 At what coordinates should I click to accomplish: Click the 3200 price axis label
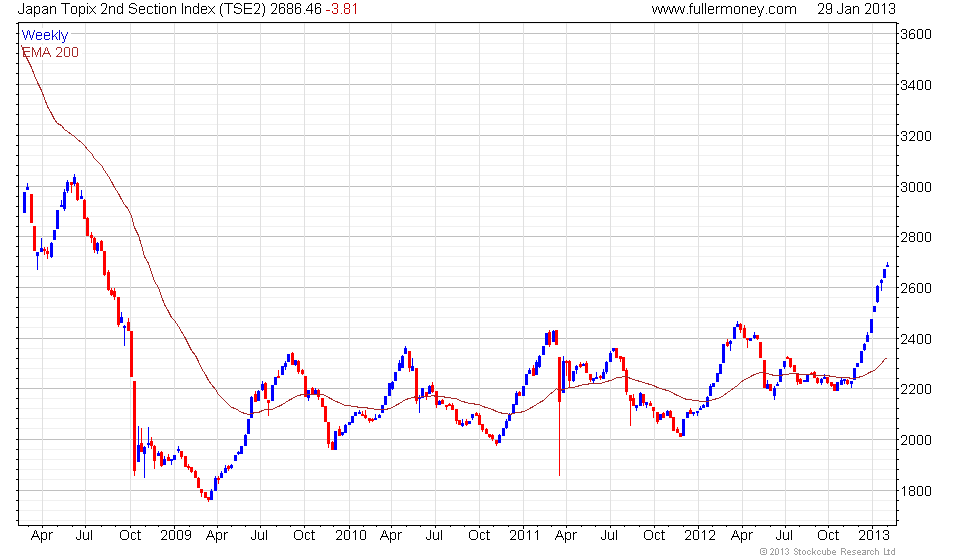coord(916,136)
